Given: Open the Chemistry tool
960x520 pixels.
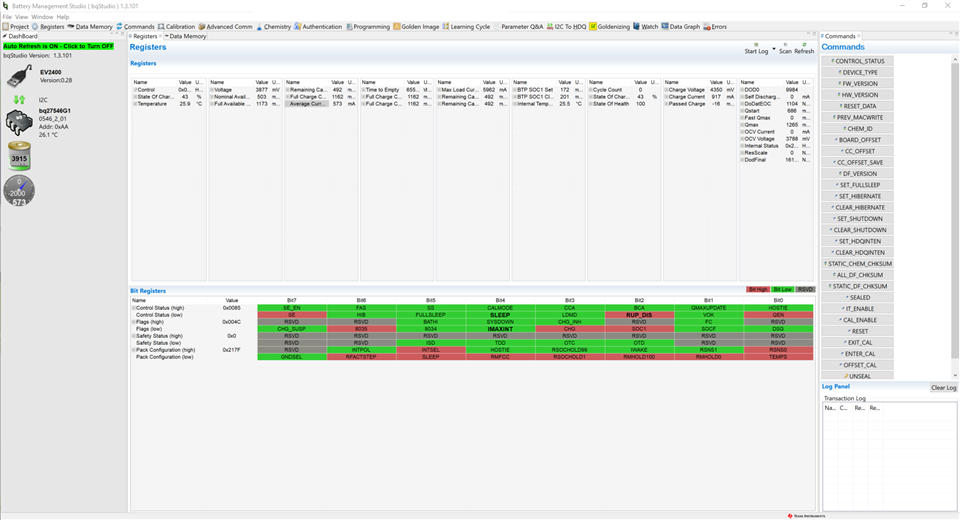Looking at the screenshot, I should tap(273, 27).
